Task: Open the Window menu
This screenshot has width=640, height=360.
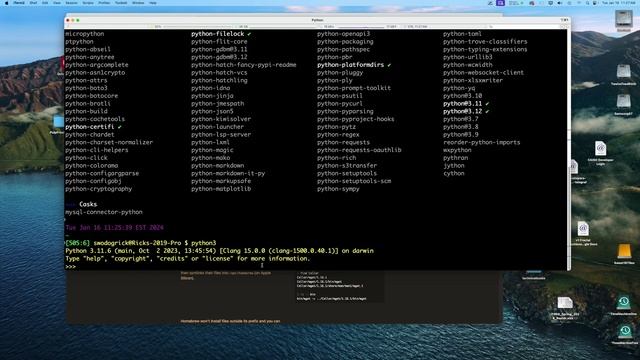Action: click(138, 3)
